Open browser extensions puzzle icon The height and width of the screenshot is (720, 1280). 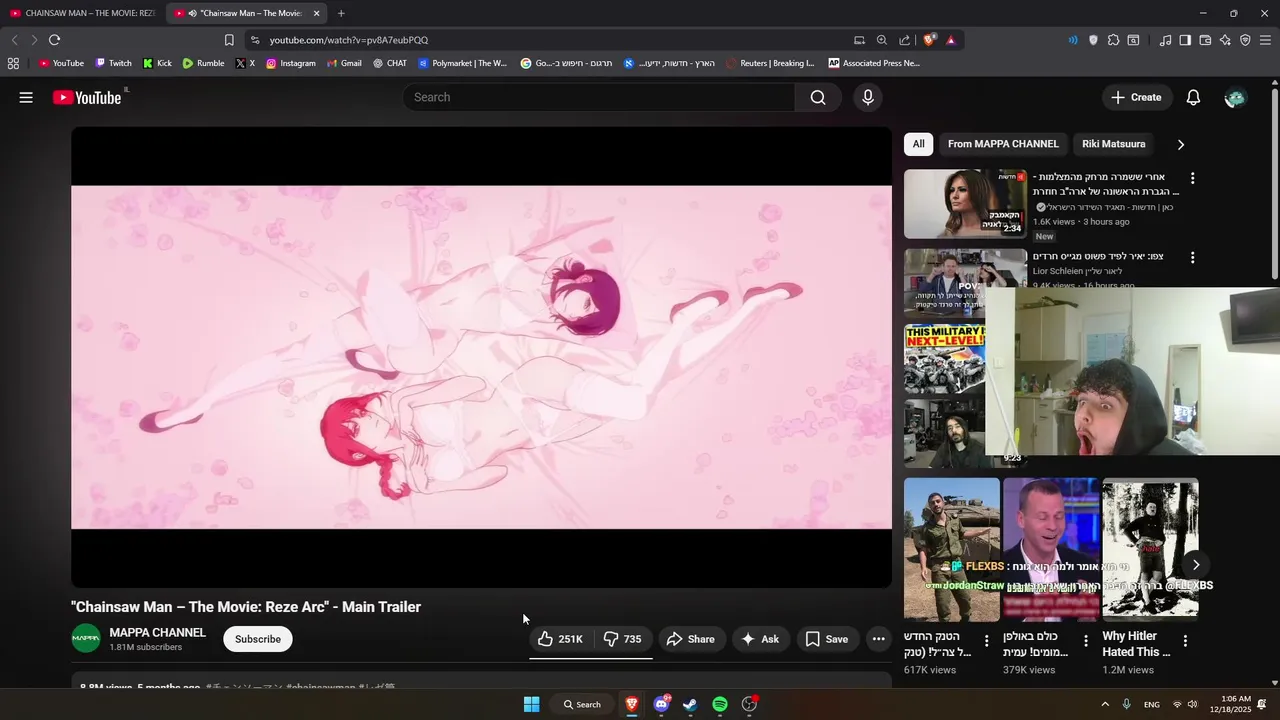[x=1113, y=40]
